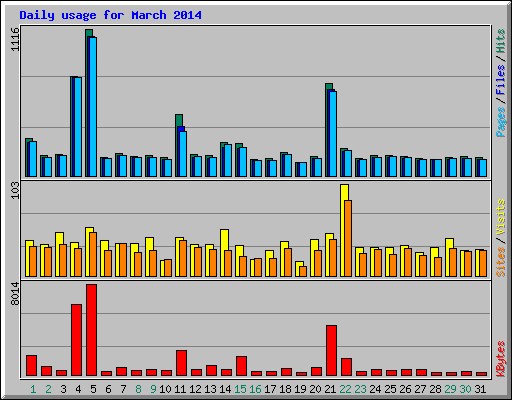Click day 14 on the x-axis
This screenshot has height=400, width=512.
click(x=225, y=389)
